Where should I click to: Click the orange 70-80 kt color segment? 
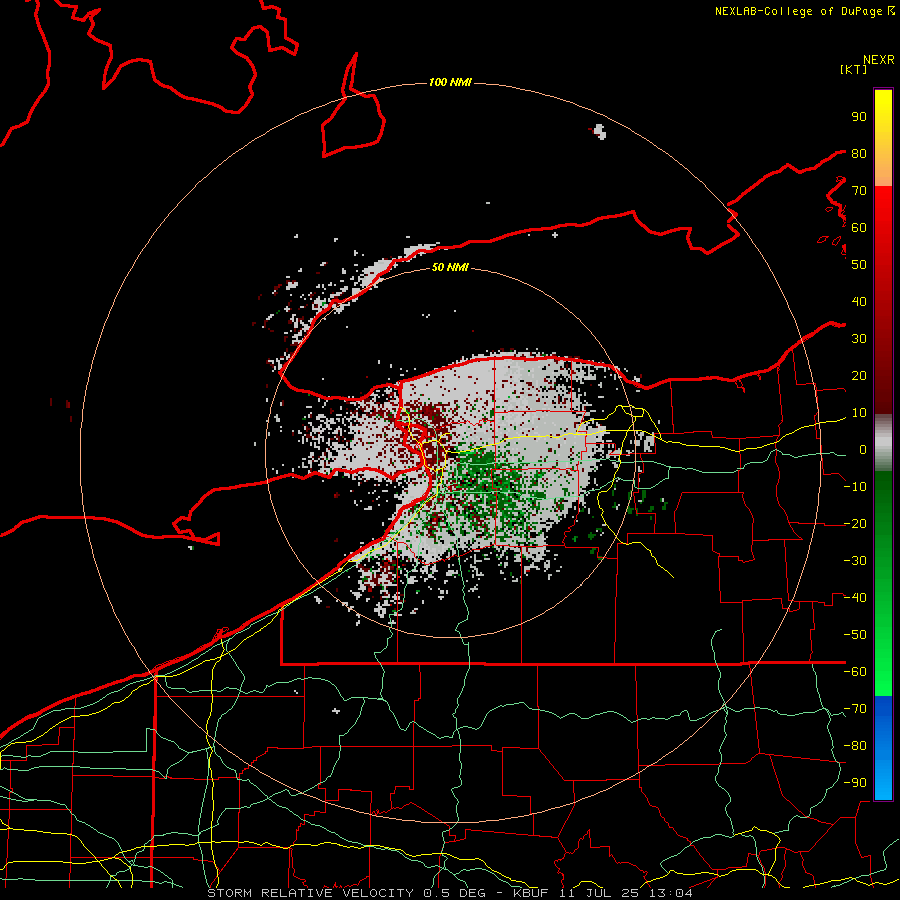pyautogui.click(x=883, y=169)
